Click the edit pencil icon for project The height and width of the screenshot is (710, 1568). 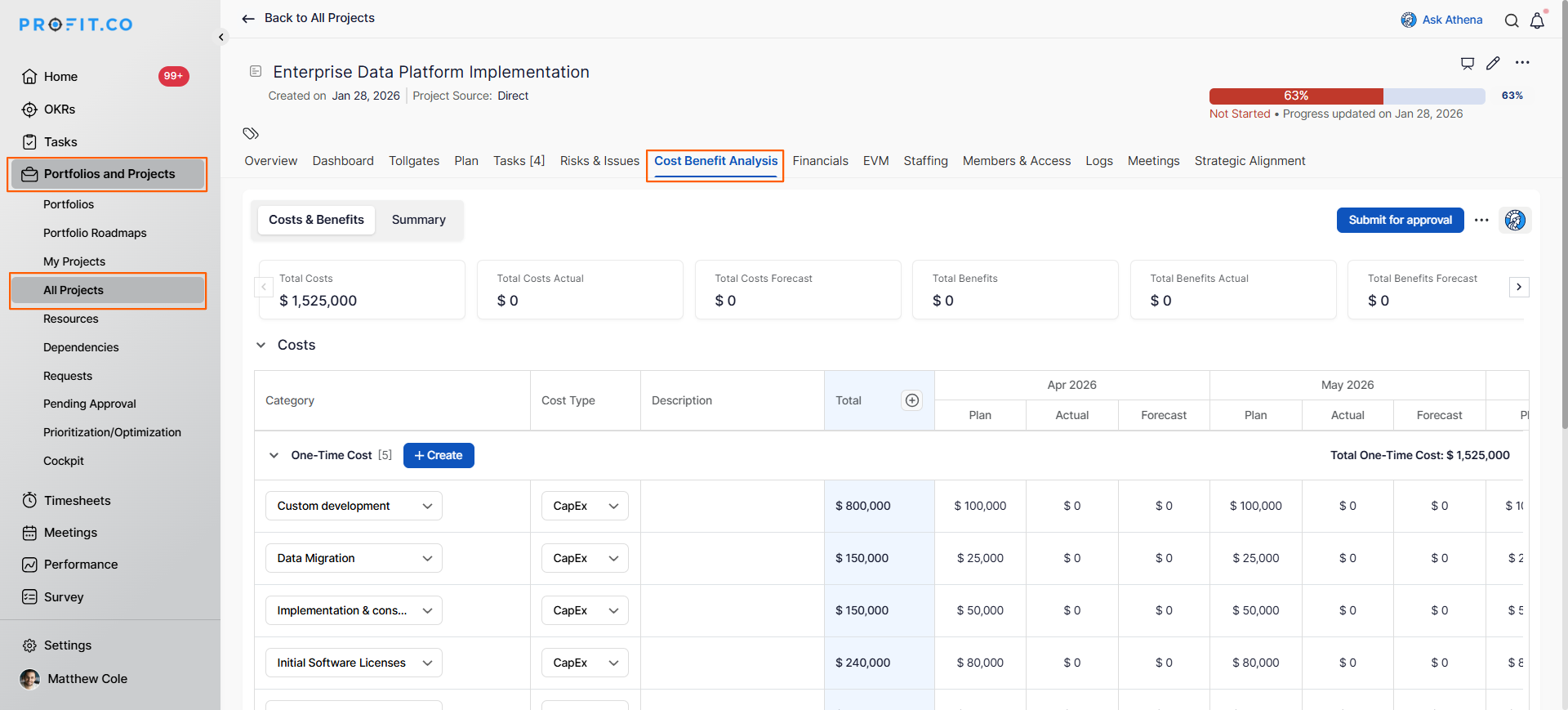tap(1493, 63)
